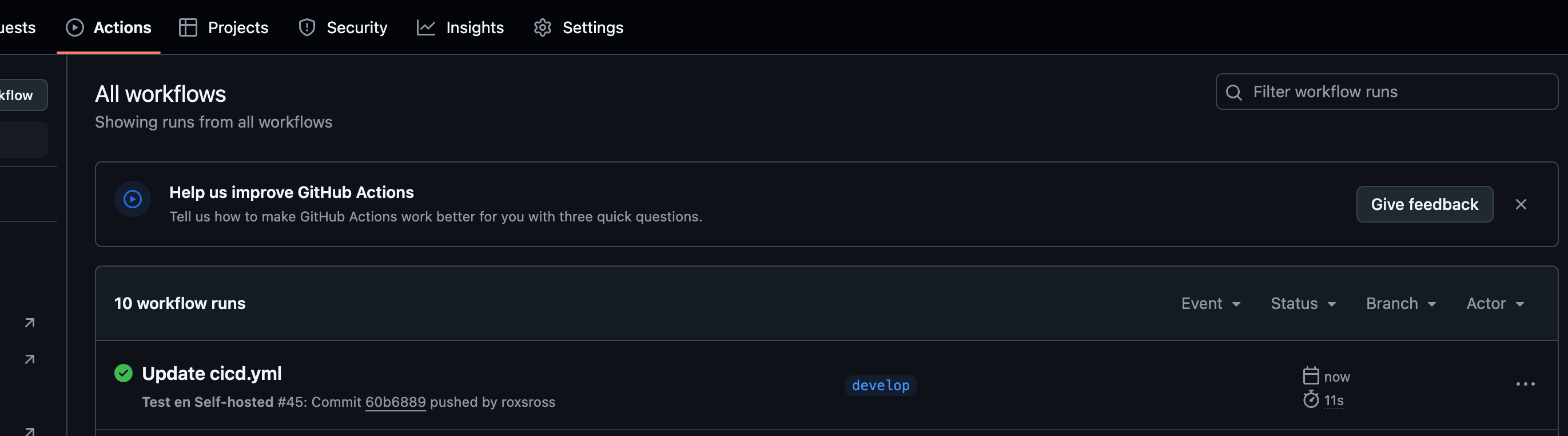Open the Update cicd.yml workflow run
The width and height of the screenshot is (1568, 436).
click(x=212, y=373)
